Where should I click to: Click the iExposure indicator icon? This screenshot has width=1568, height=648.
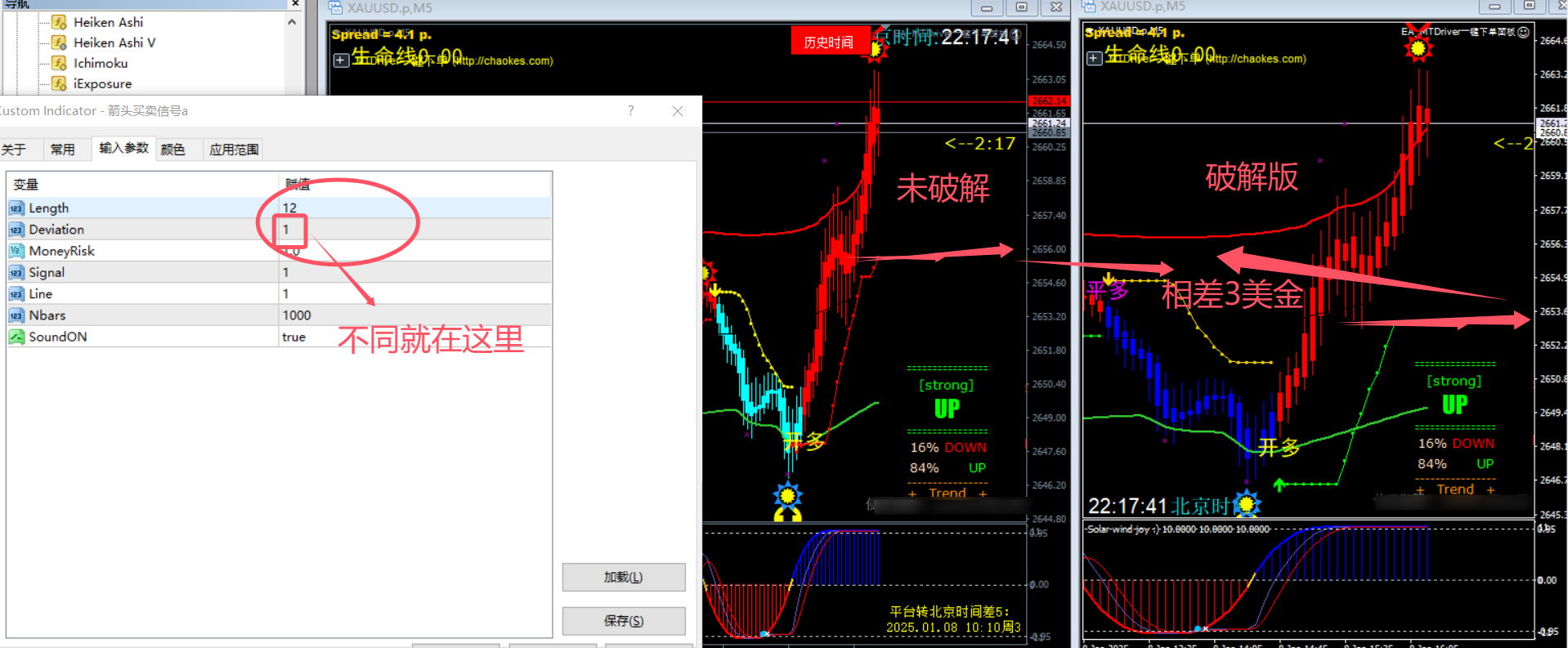[59, 83]
